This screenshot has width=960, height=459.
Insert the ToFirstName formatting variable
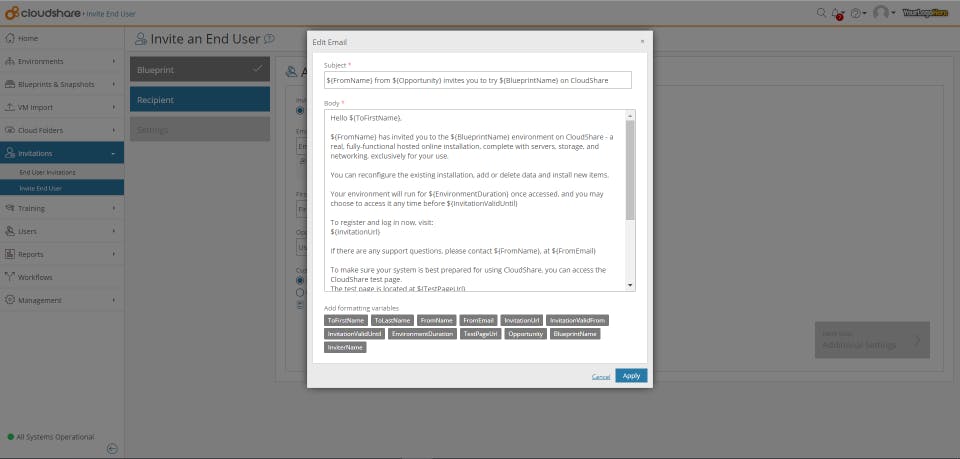coord(346,320)
